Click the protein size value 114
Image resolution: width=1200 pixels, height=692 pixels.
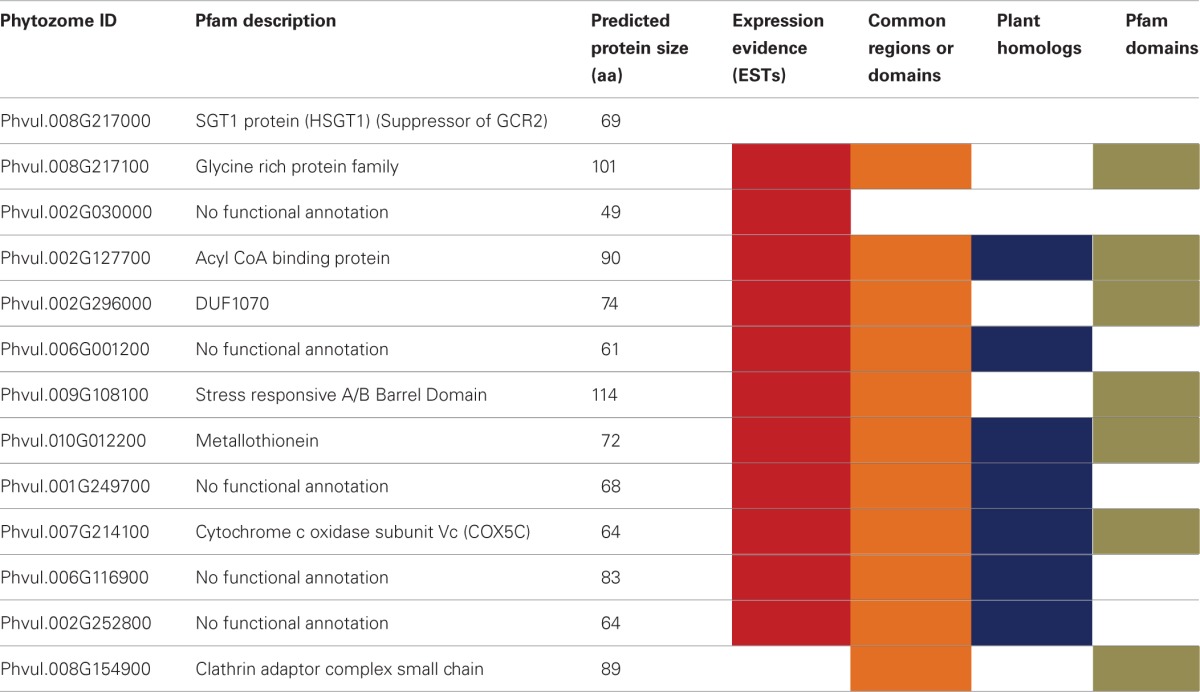tap(605, 395)
